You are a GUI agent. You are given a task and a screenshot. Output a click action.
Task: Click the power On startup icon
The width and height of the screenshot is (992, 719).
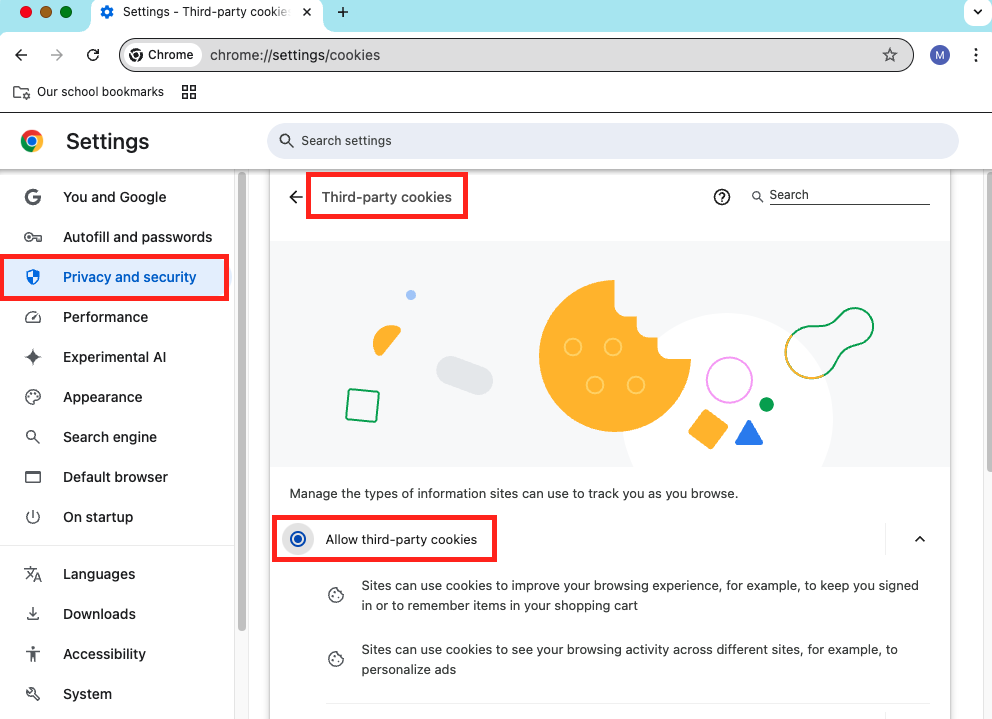(x=33, y=517)
